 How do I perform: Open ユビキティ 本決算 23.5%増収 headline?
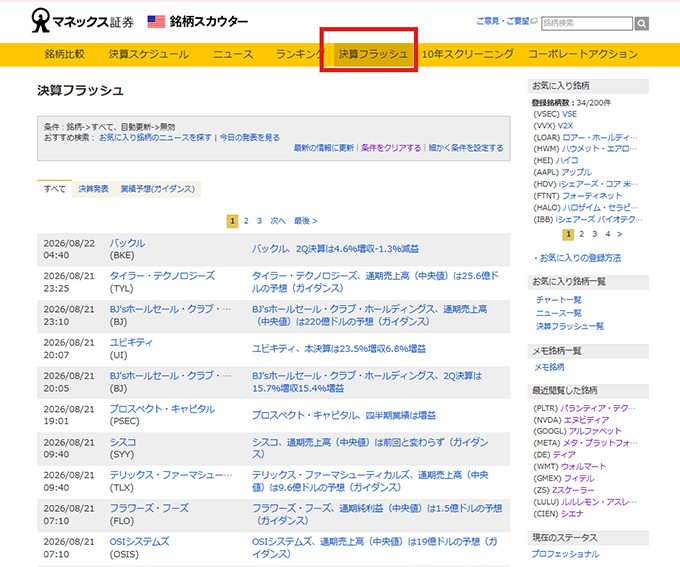coord(339,349)
